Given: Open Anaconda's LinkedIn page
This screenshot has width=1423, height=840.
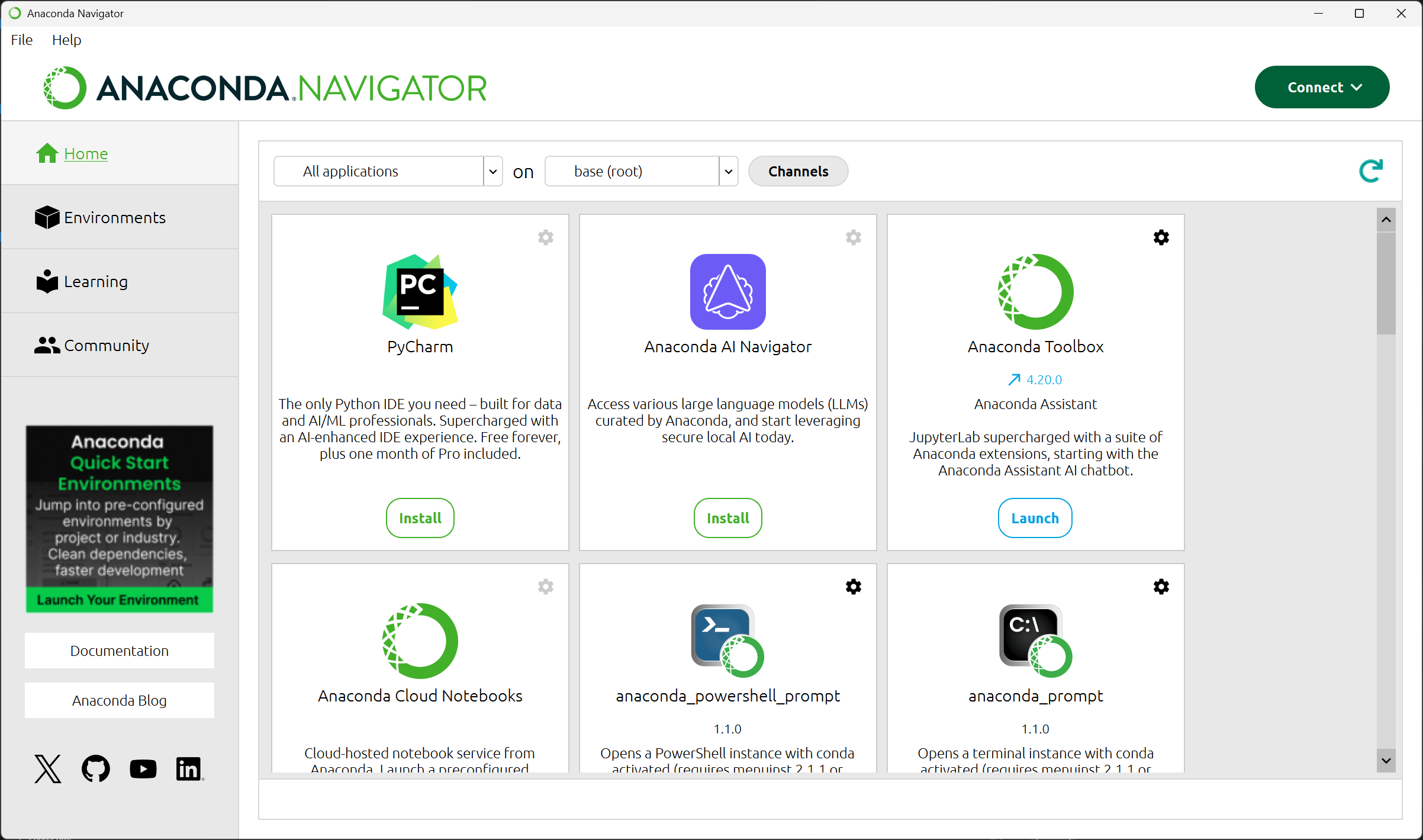Looking at the screenshot, I should coord(189,768).
